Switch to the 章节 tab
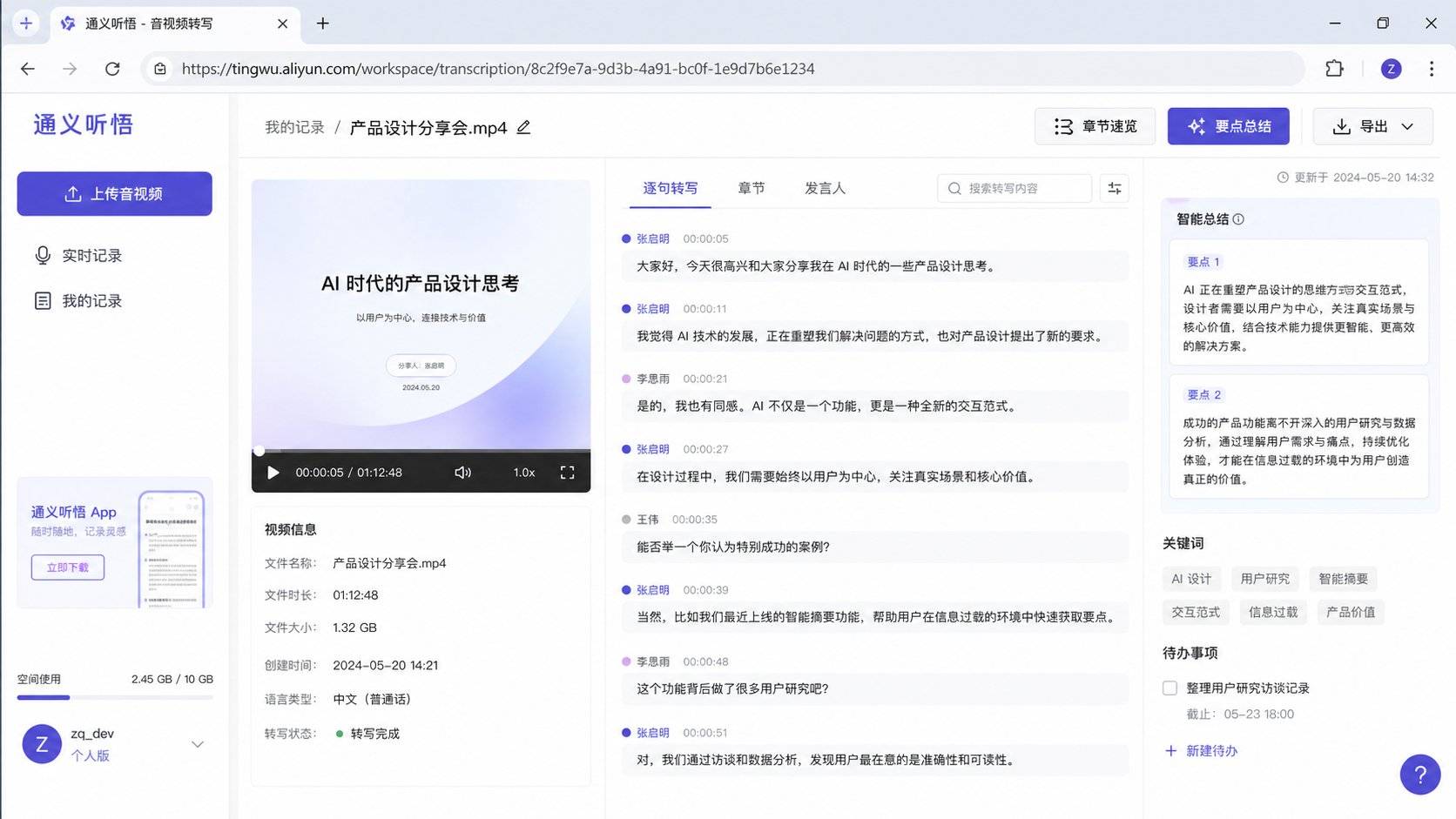Screen dimensions: 1456x819 click(x=752, y=188)
